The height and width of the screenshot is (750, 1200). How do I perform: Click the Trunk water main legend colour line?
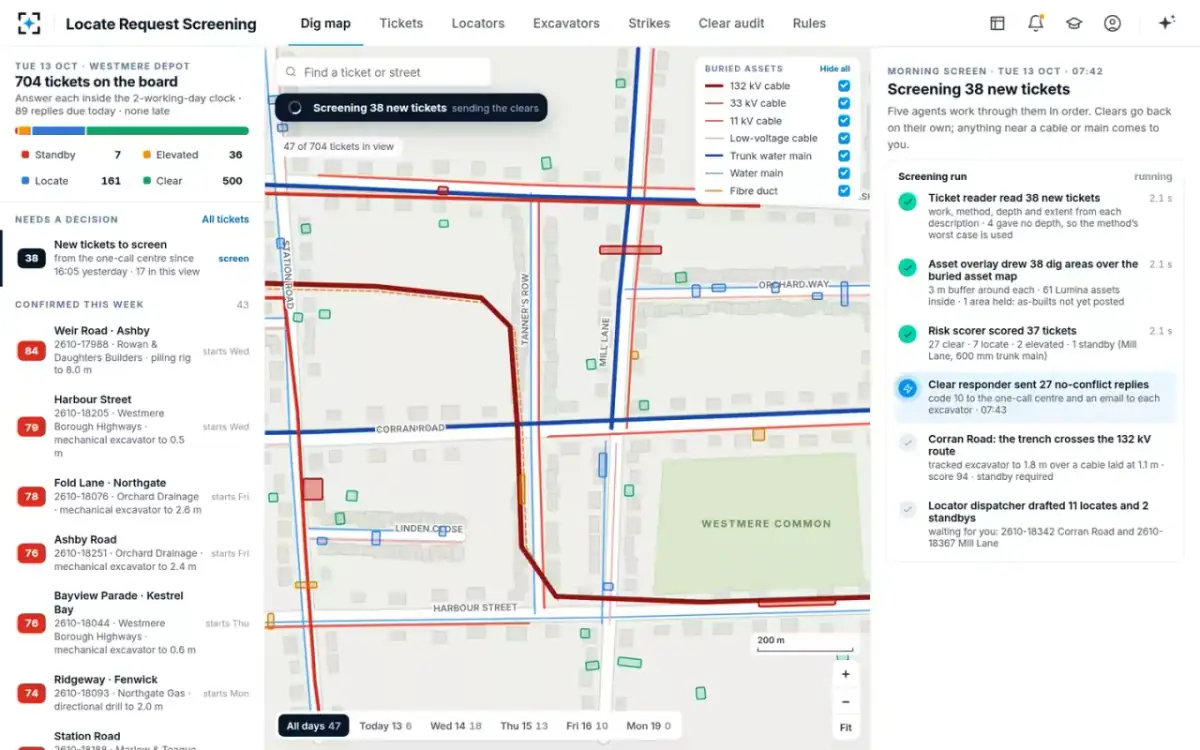(x=714, y=156)
